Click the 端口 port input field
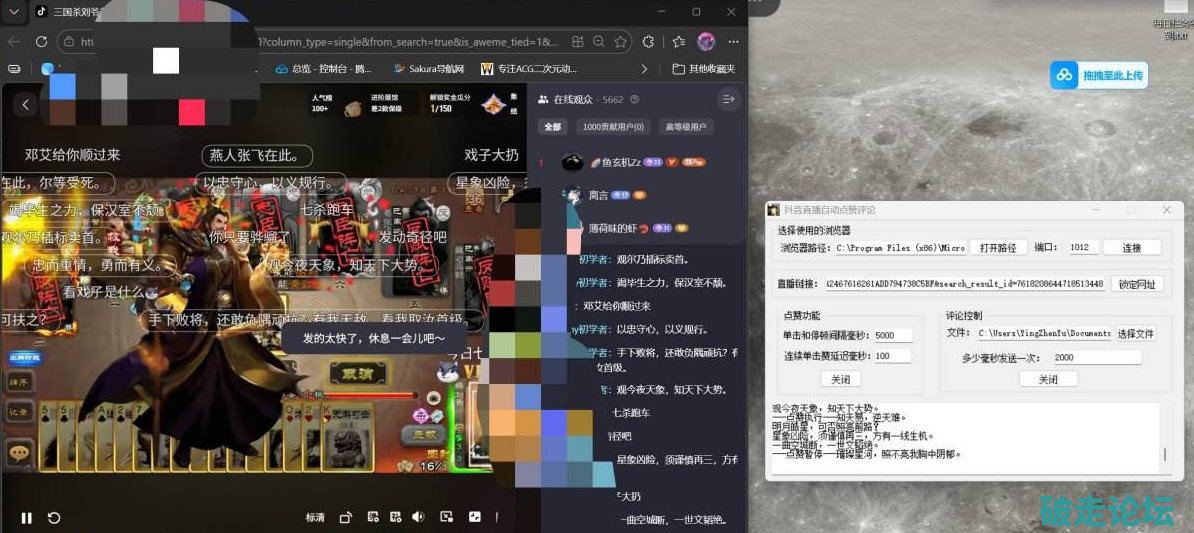Image resolution: width=1194 pixels, height=533 pixels. tap(1082, 248)
